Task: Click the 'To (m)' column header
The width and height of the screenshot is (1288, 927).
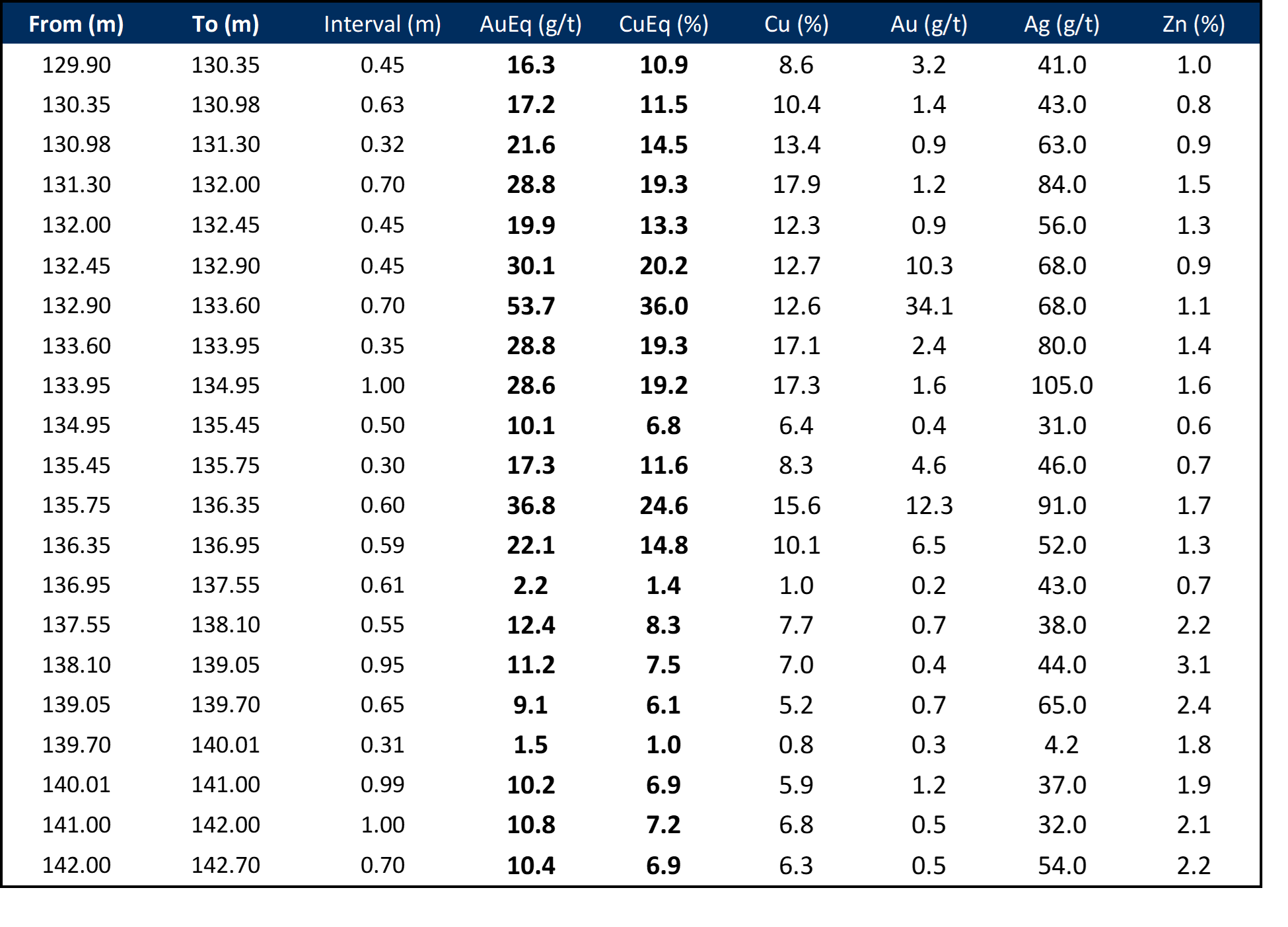Action: click(226, 24)
